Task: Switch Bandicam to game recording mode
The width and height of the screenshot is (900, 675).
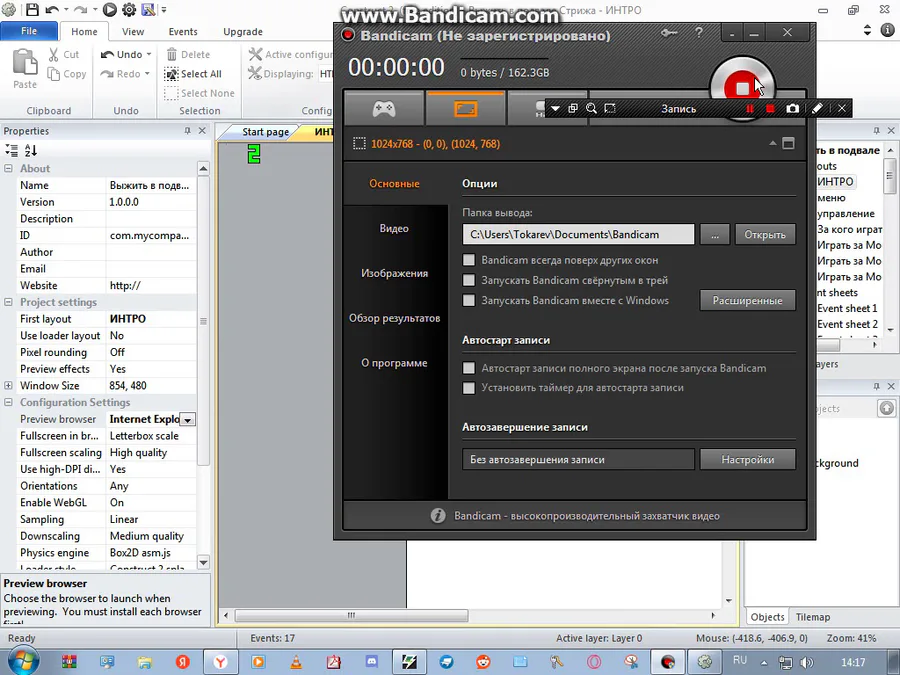Action: [383, 108]
